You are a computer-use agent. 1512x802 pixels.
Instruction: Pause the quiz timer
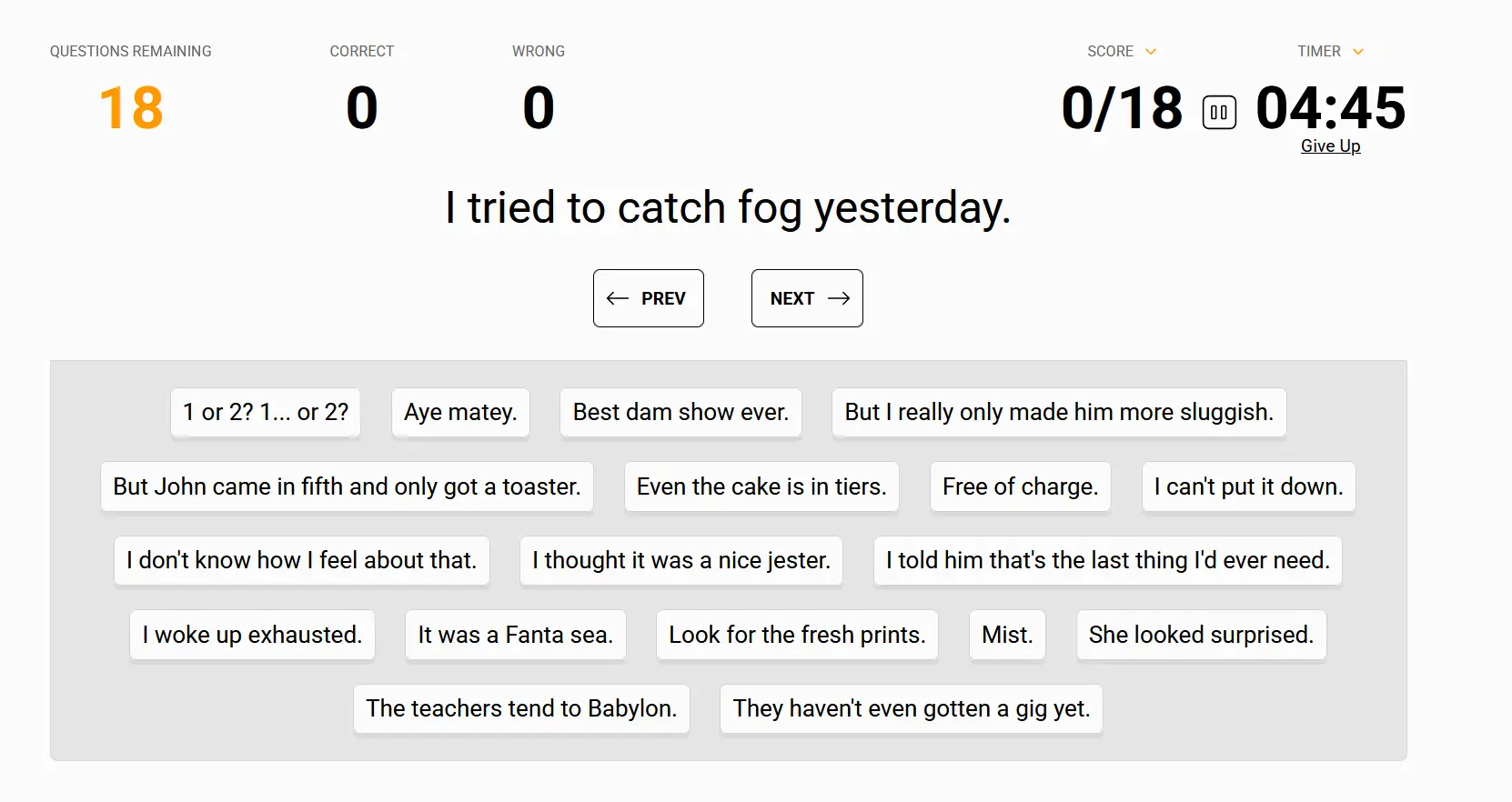(x=1219, y=113)
